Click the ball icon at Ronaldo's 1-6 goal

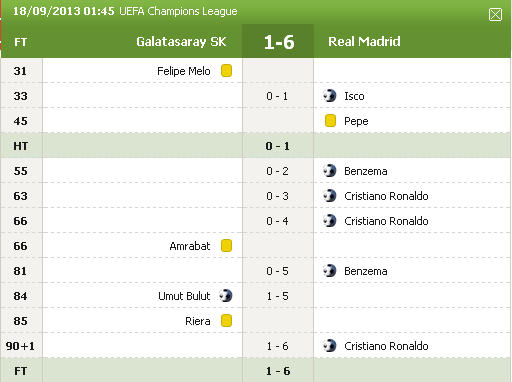pos(329,346)
